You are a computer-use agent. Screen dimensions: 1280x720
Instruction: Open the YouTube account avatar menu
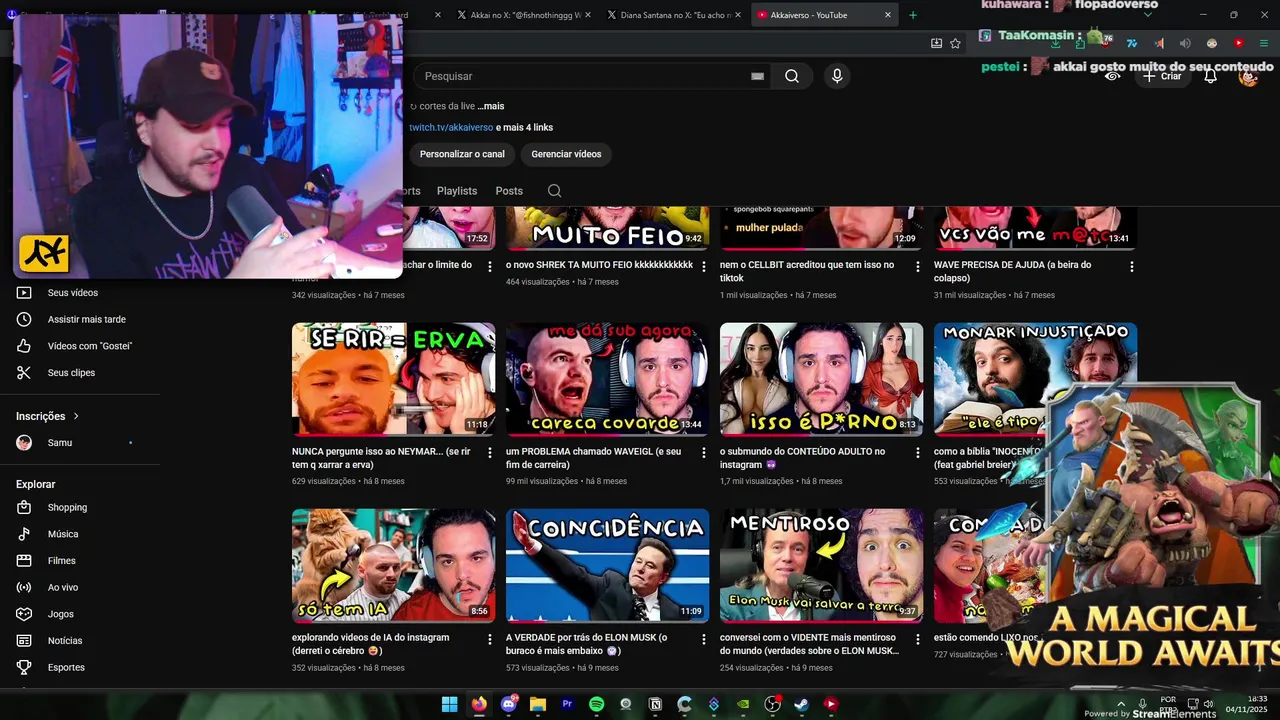[1248, 76]
